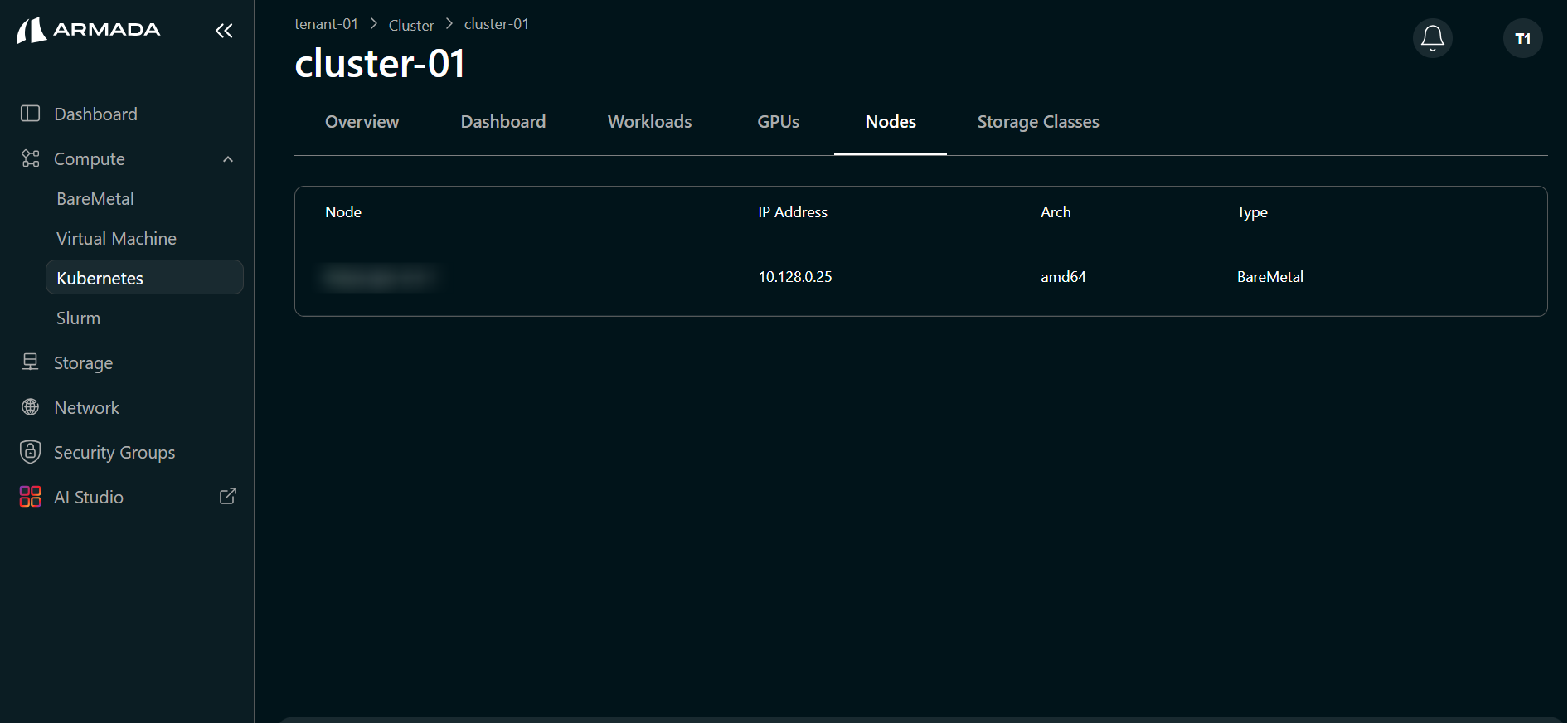Screen dimensions: 1568x724
Task: Click the Node column header
Action: [x=343, y=212]
